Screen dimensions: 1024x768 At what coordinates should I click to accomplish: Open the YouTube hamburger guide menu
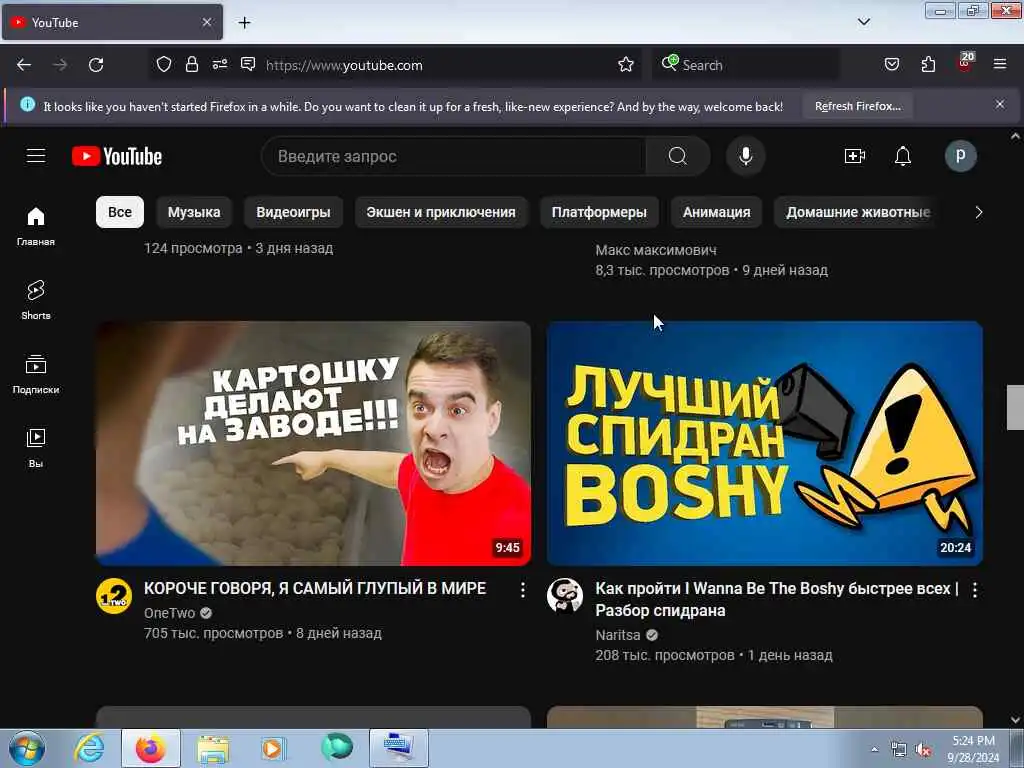coord(36,156)
